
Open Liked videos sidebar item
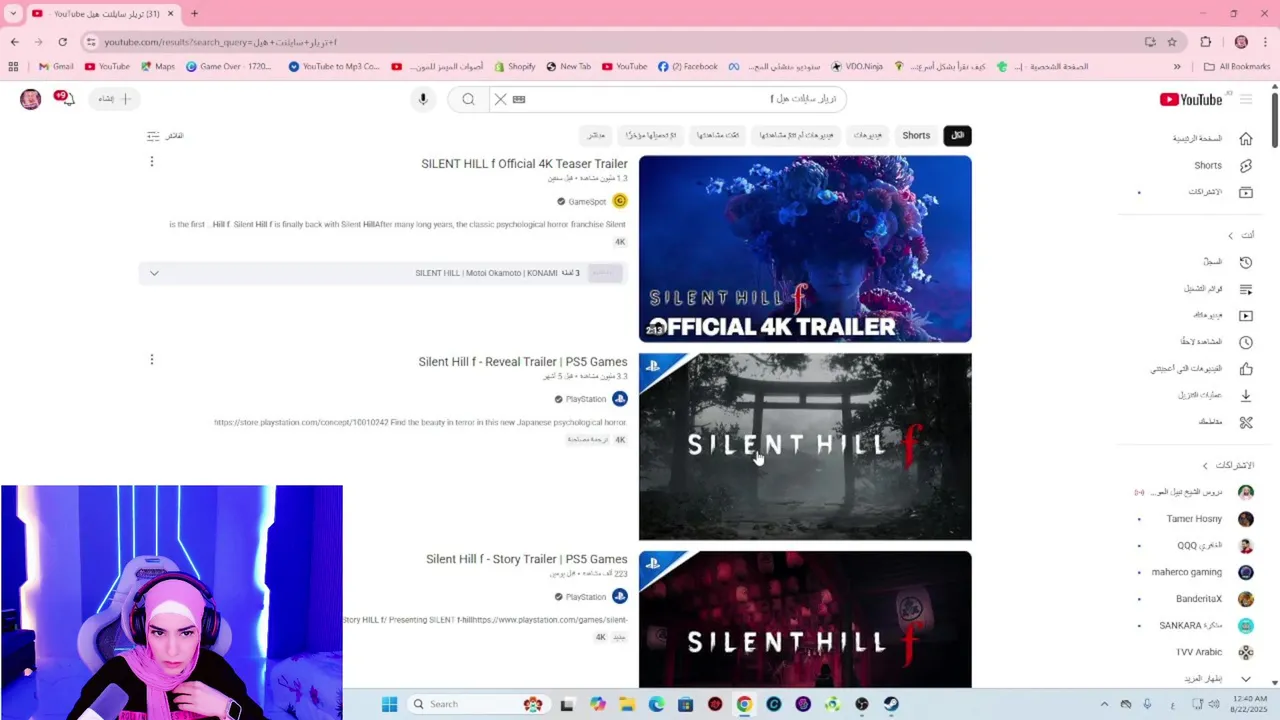(1201, 369)
